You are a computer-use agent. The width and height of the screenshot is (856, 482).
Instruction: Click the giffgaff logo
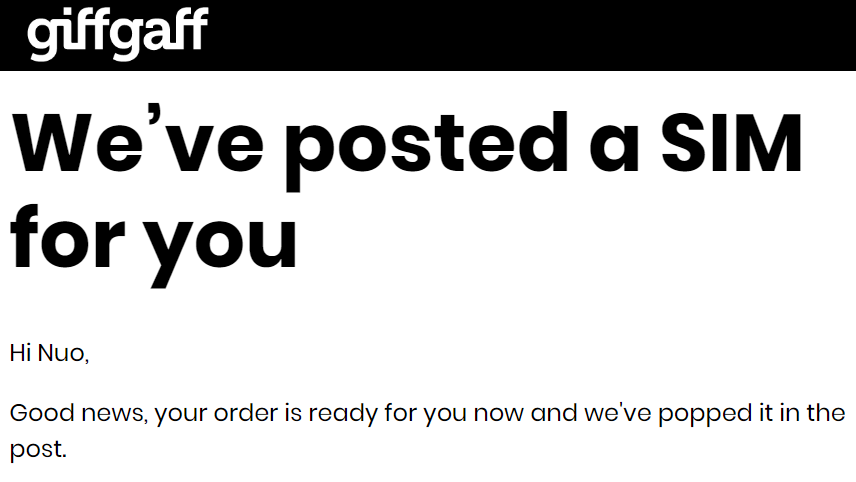(117, 34)
